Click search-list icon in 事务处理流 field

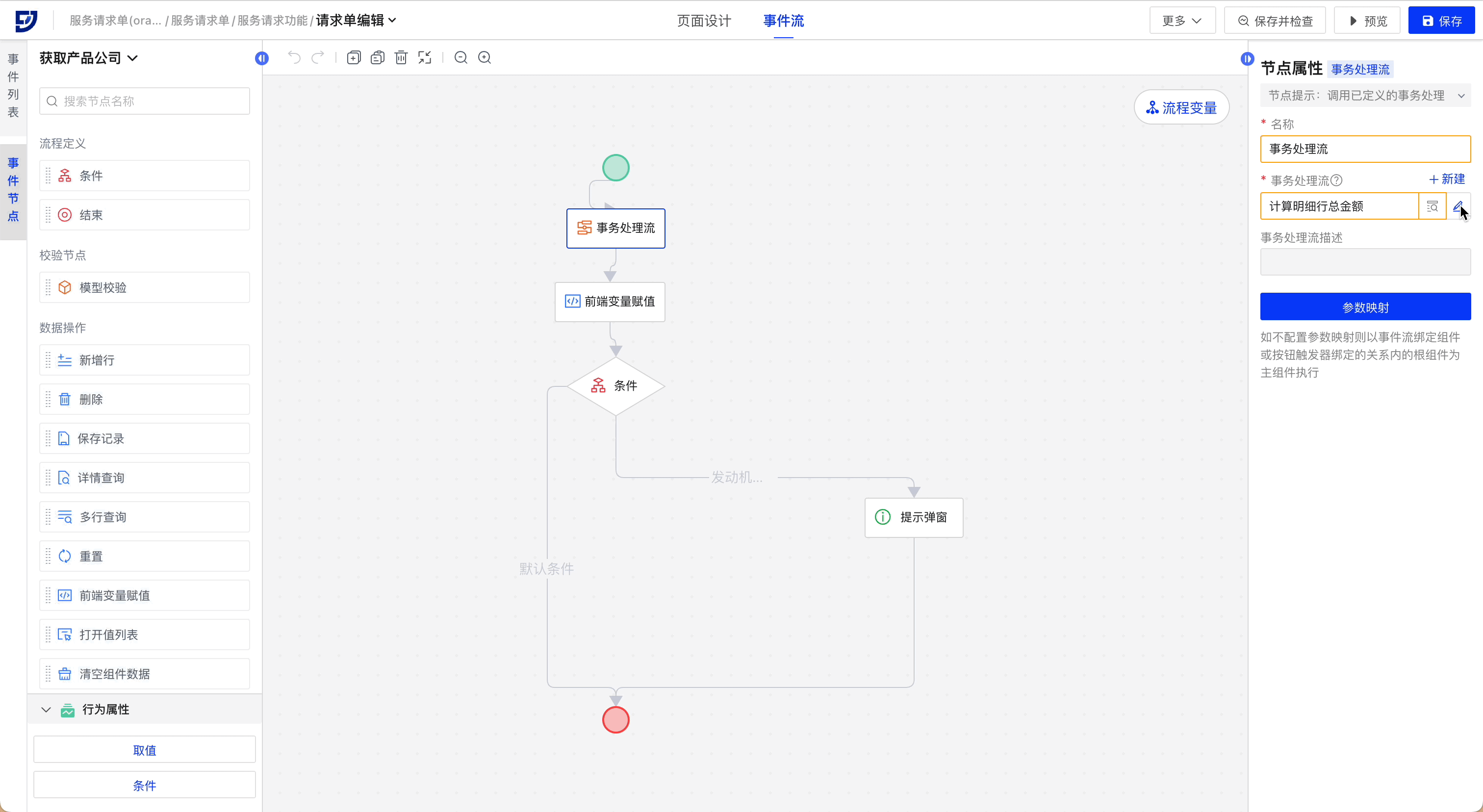click(x=1432, y=206)
